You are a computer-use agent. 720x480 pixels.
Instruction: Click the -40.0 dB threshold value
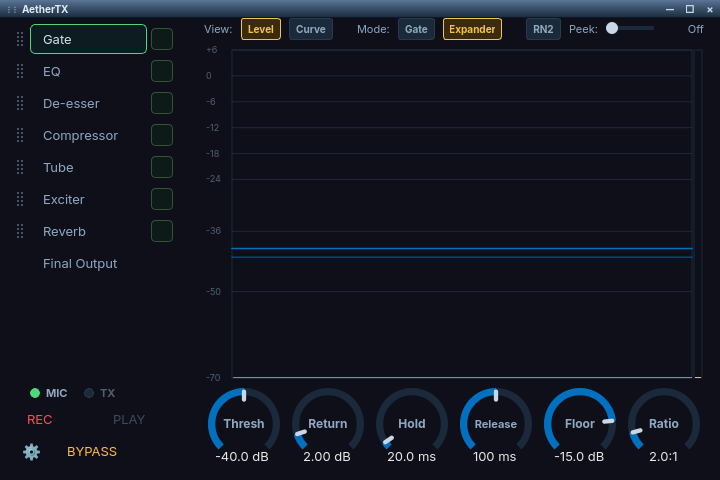coord(242,457)
